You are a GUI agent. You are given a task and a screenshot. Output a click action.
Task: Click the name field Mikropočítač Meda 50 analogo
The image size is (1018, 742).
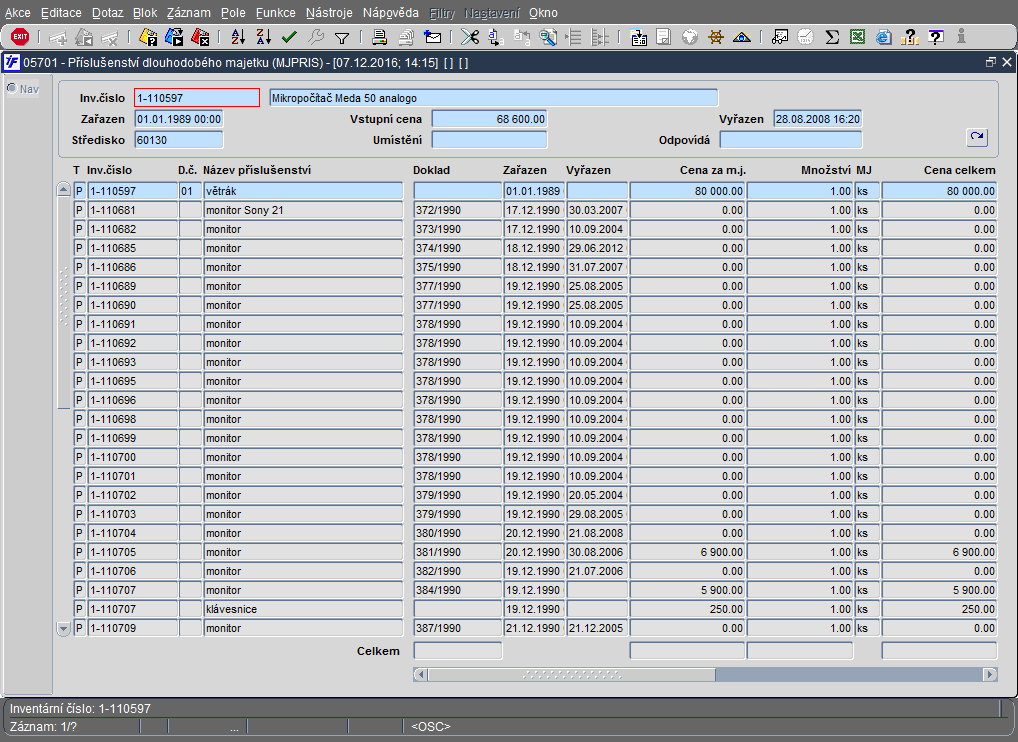(x=493, y=98)
